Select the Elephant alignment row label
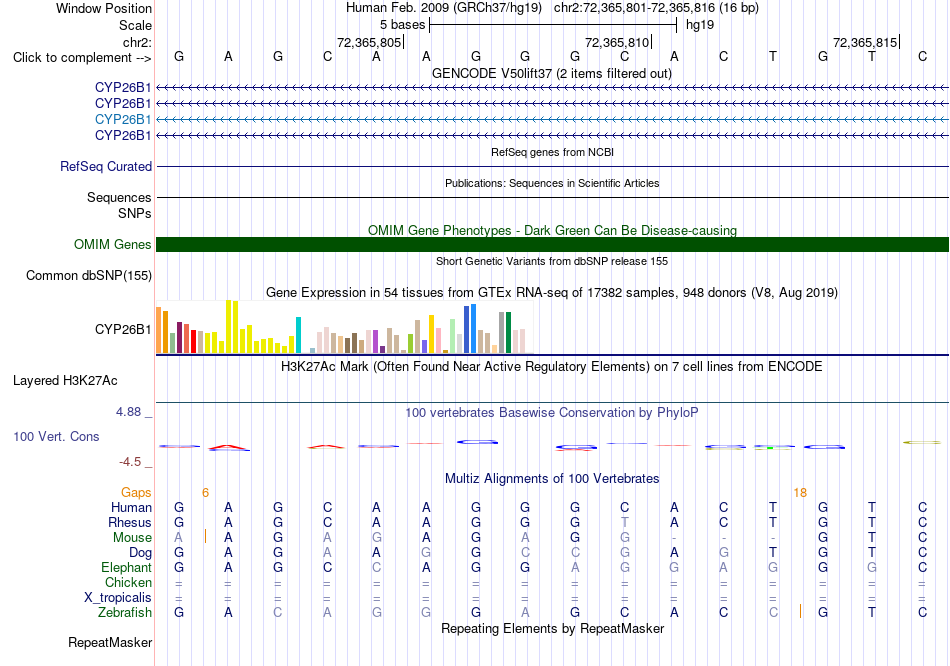The image size is (950, 666). 126,567
